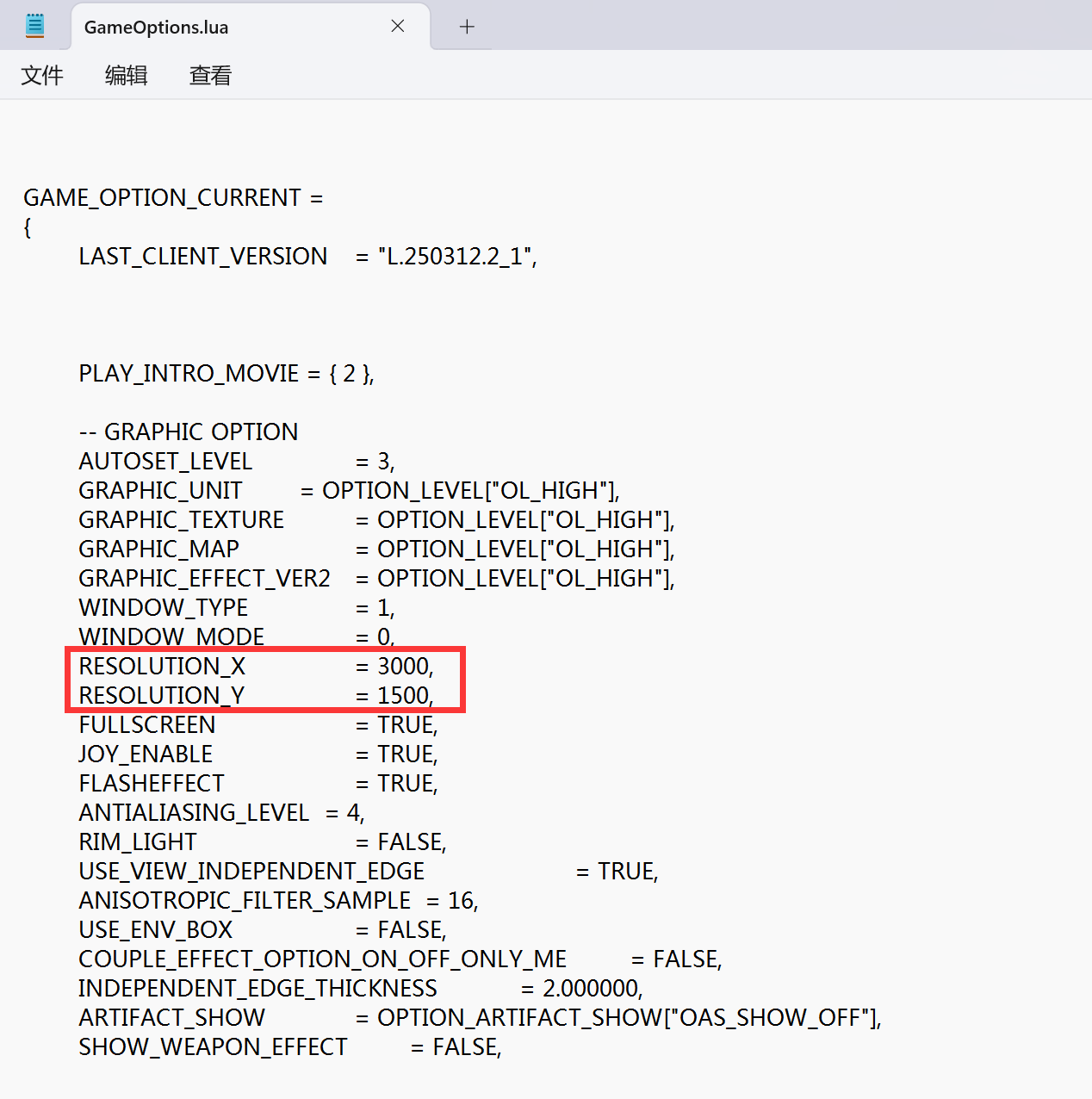Click the FULLSCREEN TRUE value
The image size is (1092, 1099).
click(x=406, y=725)
